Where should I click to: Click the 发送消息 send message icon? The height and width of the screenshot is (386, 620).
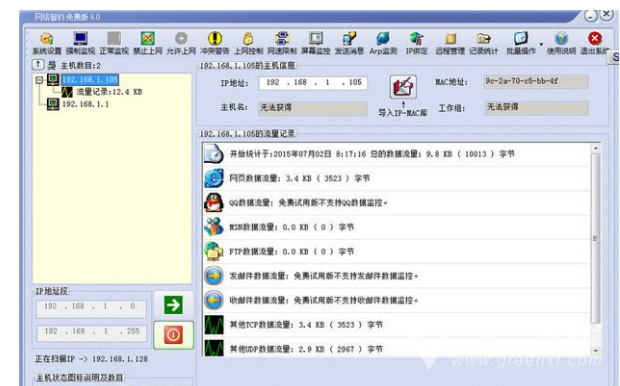(349, 43)
